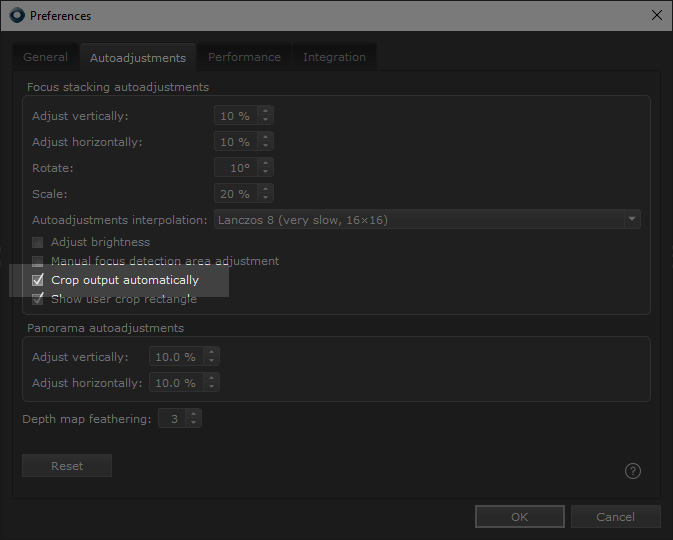Enable the Adjust brightness checkbox
This screenshot has width=673, height=540.
pos(39,242)
